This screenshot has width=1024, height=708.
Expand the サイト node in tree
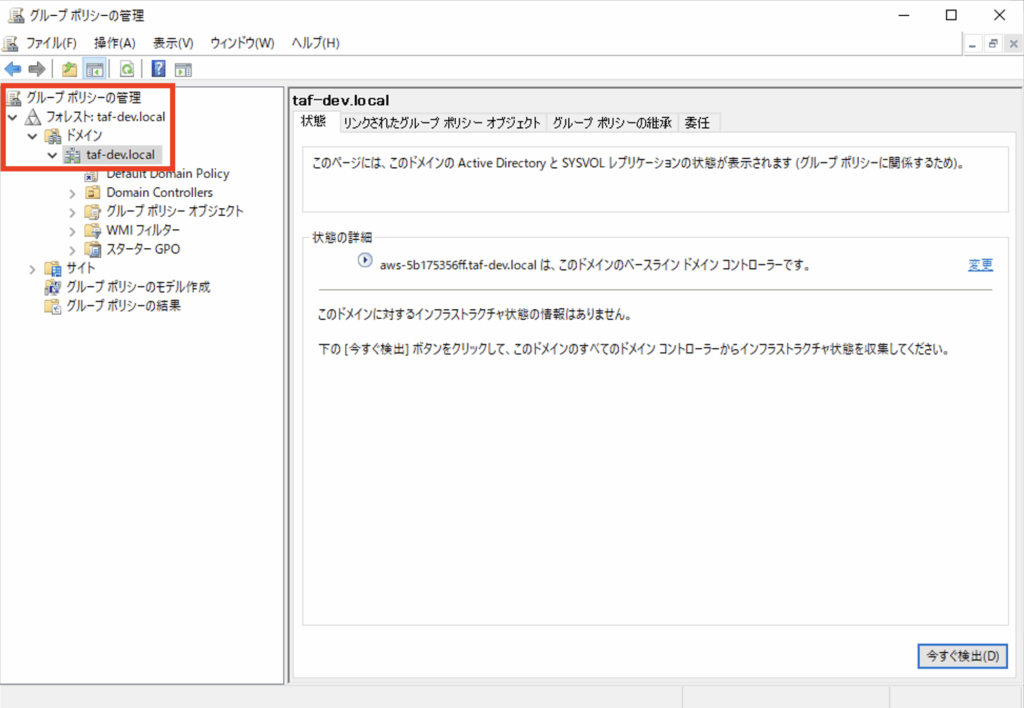[x=33, y=269]
